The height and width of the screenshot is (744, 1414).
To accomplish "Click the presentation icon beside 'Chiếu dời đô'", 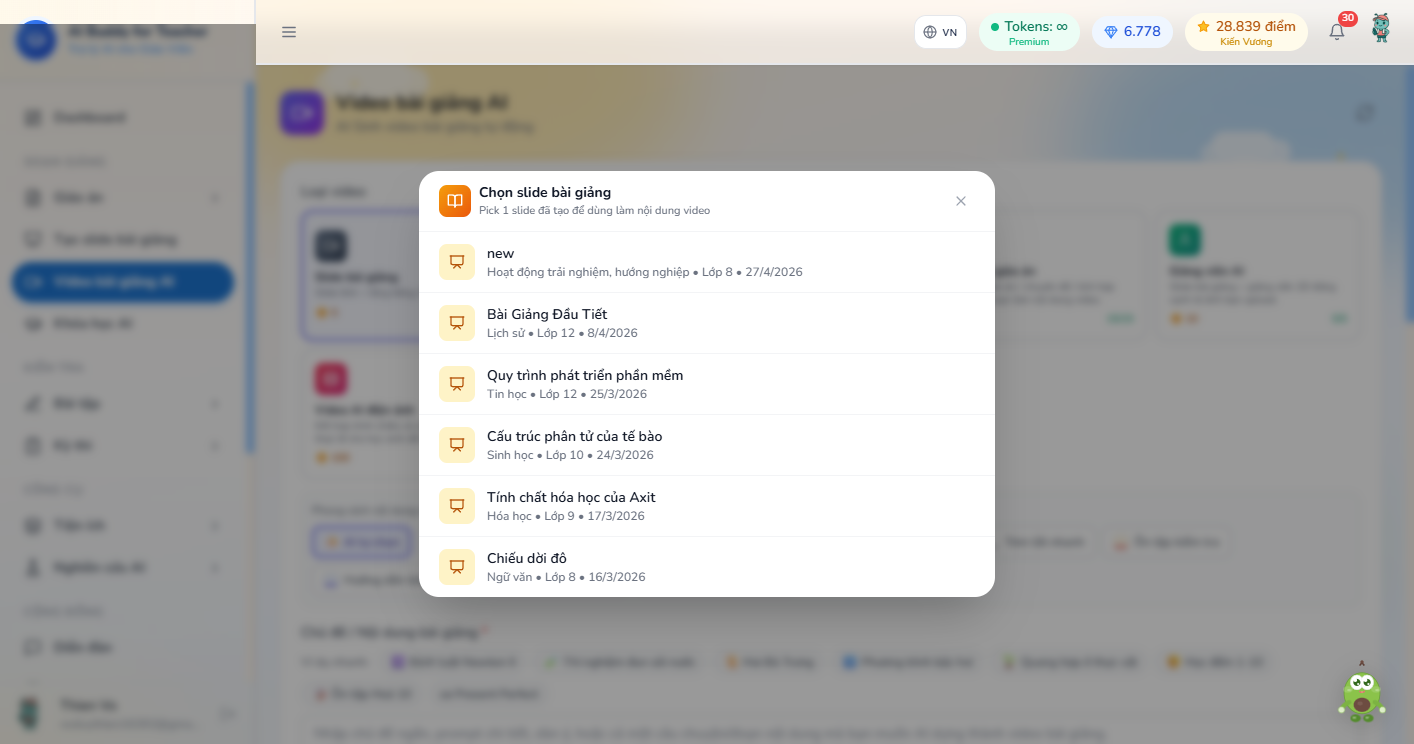I will [x=457, y=567].
